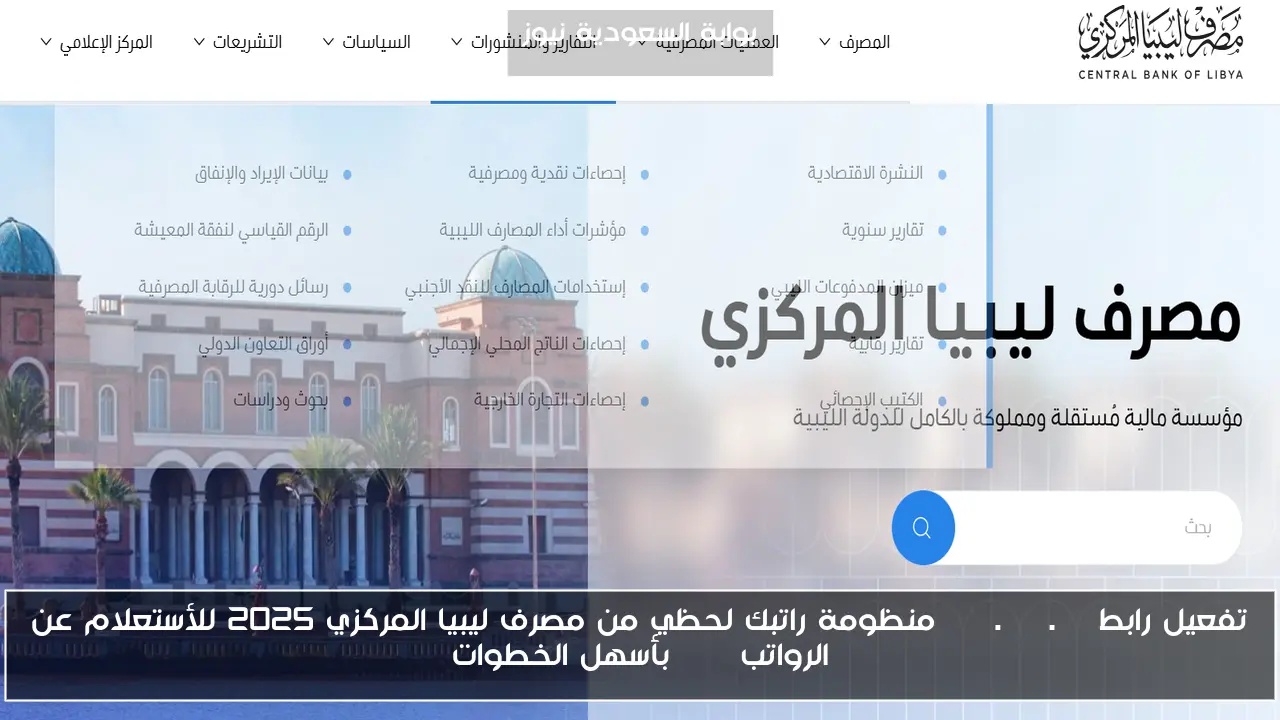Expand the المركز الإعلامي chevron arrow

(46, 42)
